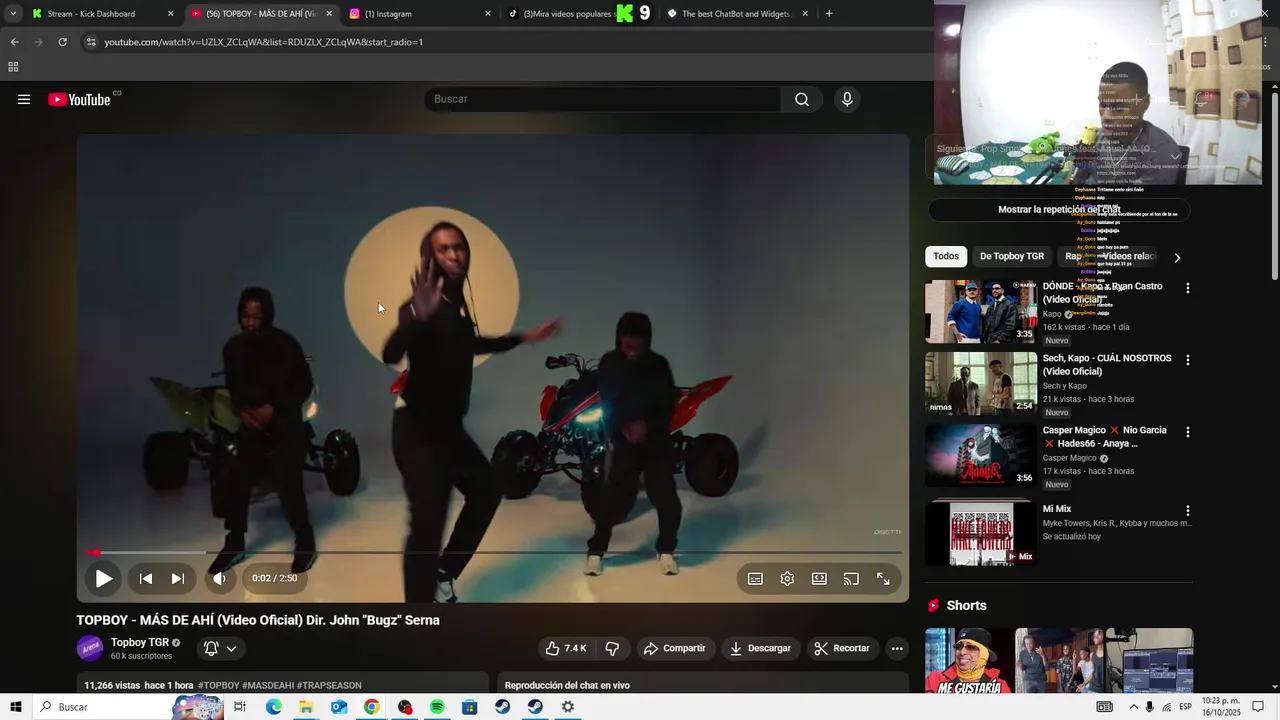Show hidden system tray icons
This screenshot has width=1280, height=720.
1133,707
